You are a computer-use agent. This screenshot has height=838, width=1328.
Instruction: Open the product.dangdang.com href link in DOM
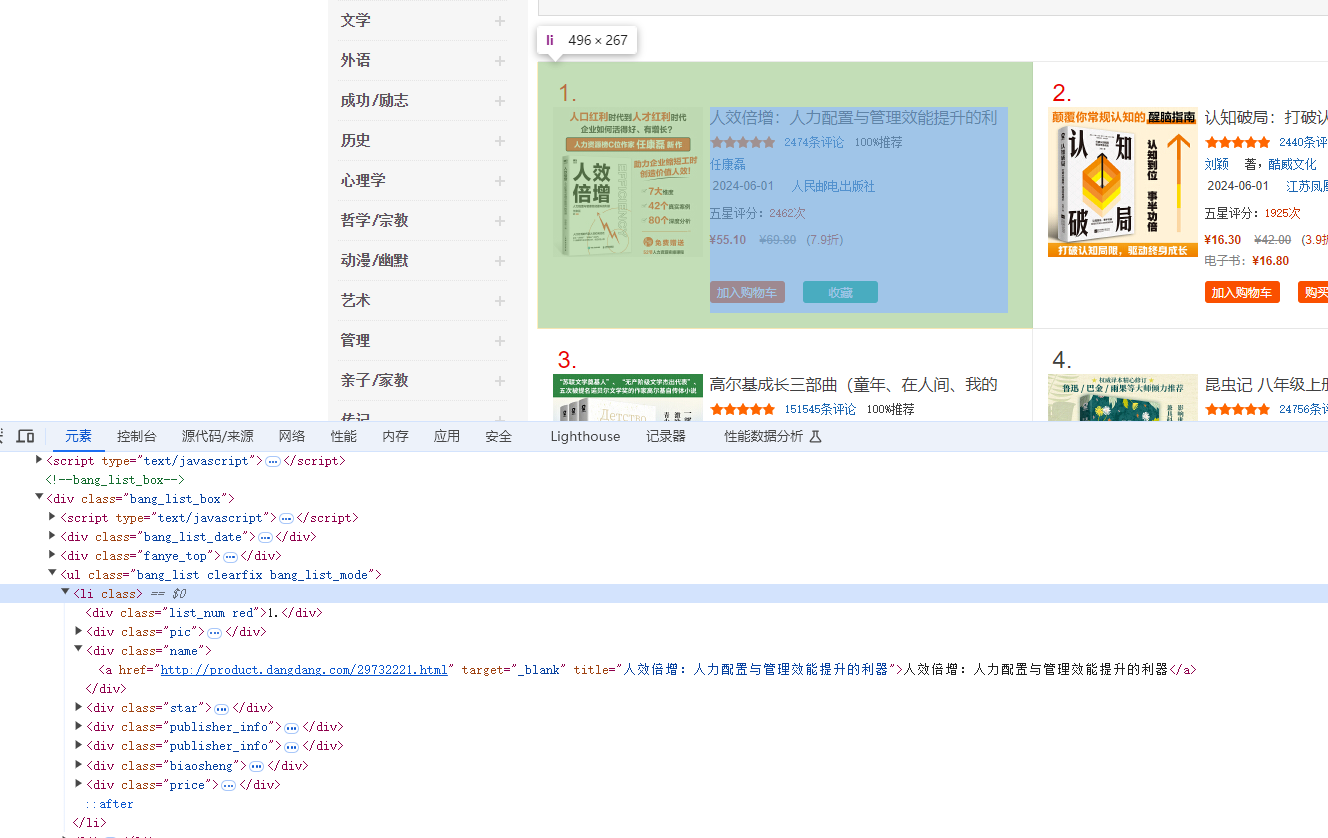tap(304, 670)
